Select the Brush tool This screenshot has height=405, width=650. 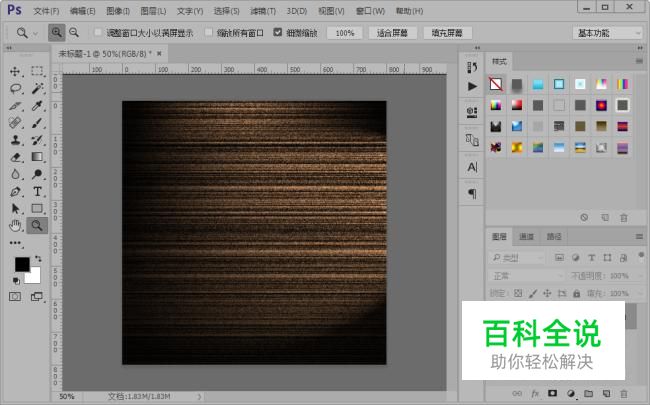pyautogui.click(x=37, y=123)
